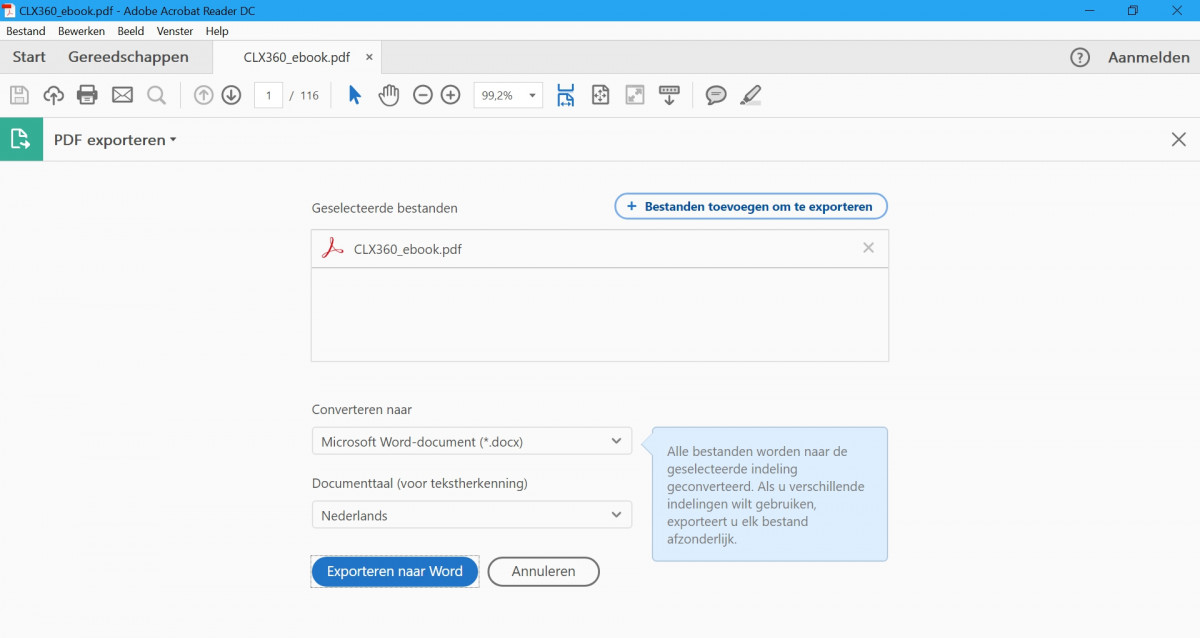This screenshot has width=1200, height=638.
Task: Click the blue conversion info tooltip text
Action: click(766, 495)
